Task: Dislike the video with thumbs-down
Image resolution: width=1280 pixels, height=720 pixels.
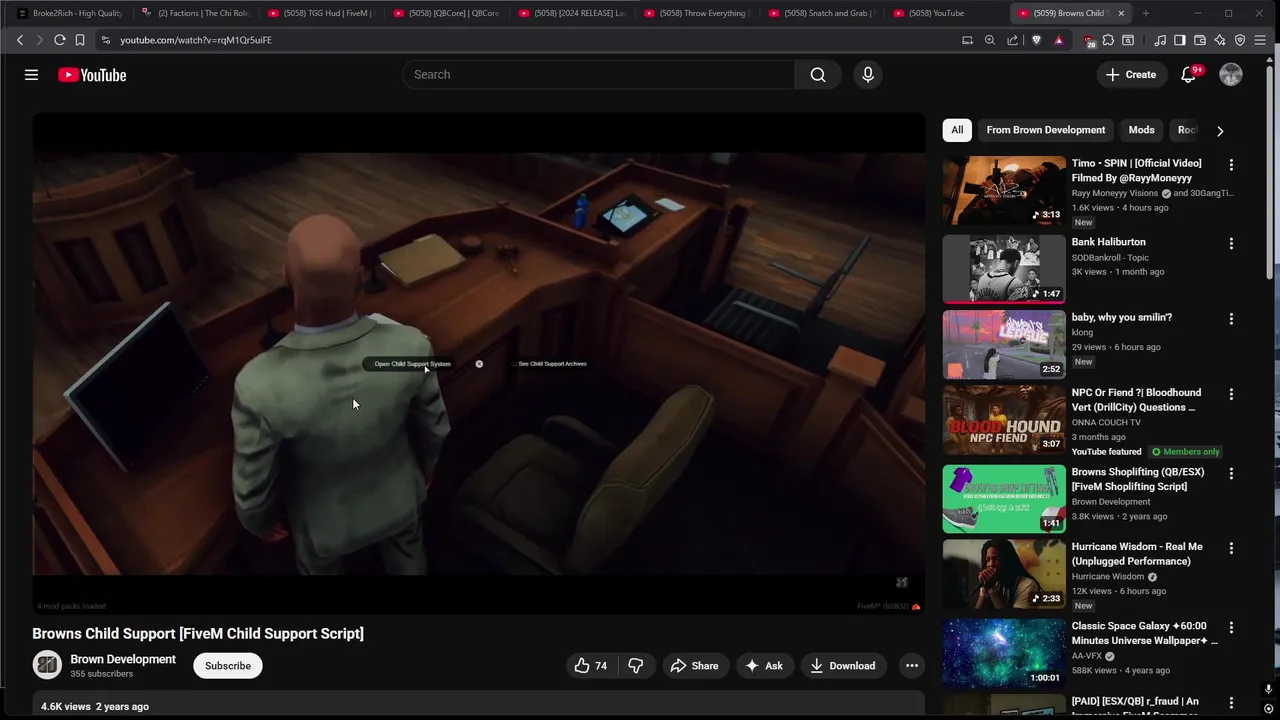Action: click(x=636, y=666)
